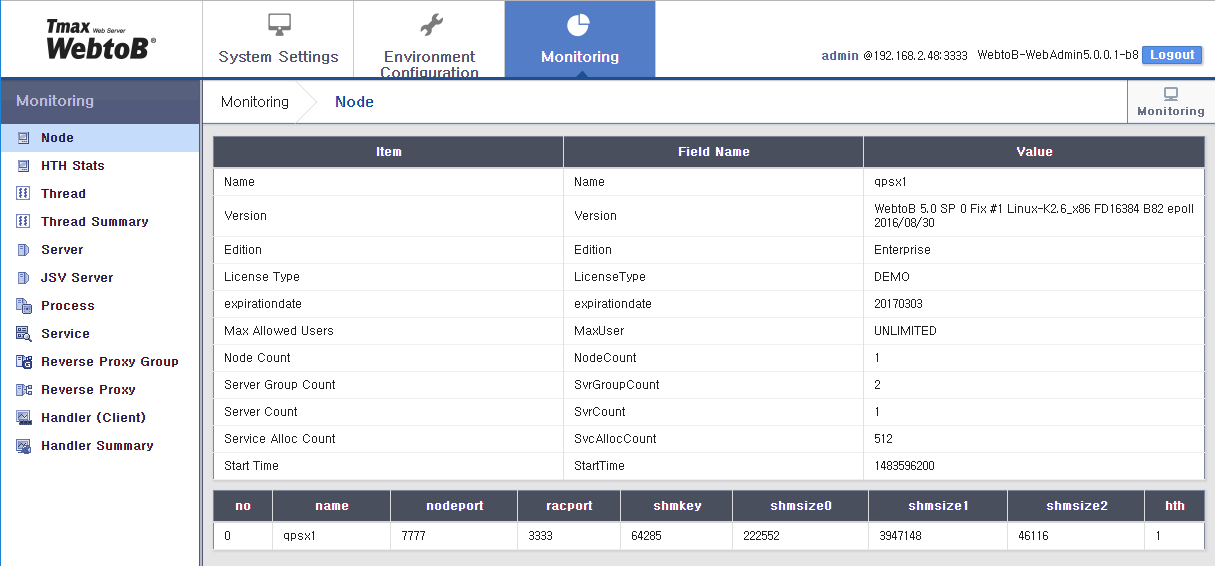Click the Monitoring breadcrumb link
The width and height of the screenshot is (1215, 566).
(255, 102)
